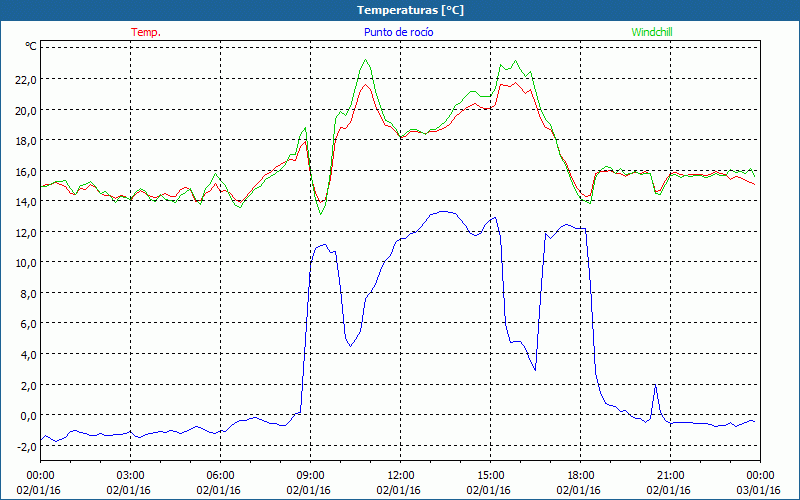The image size is (800, 500).
Task: Click the Temp. legend label
Action: click(146, 32)
